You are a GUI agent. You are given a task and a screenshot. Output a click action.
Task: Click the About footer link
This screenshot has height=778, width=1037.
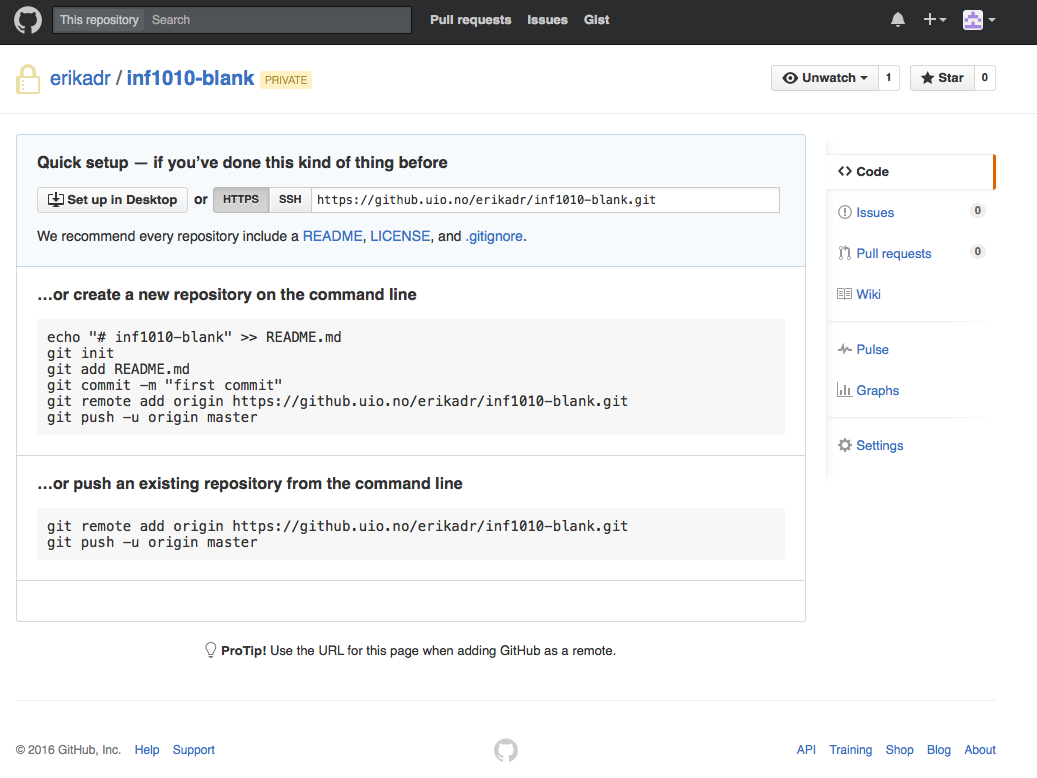pyautogui.click(x=979, y=750)
